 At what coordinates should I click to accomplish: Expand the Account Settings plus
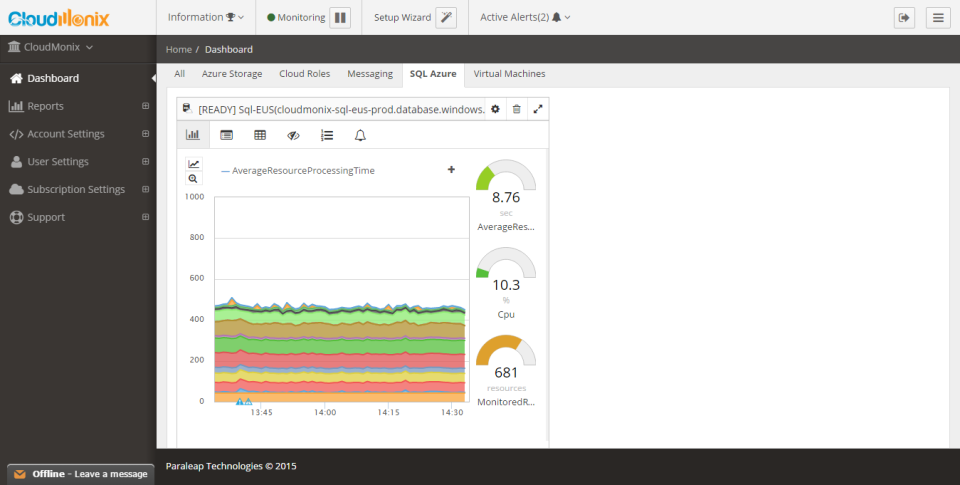(x=145, y=133)
